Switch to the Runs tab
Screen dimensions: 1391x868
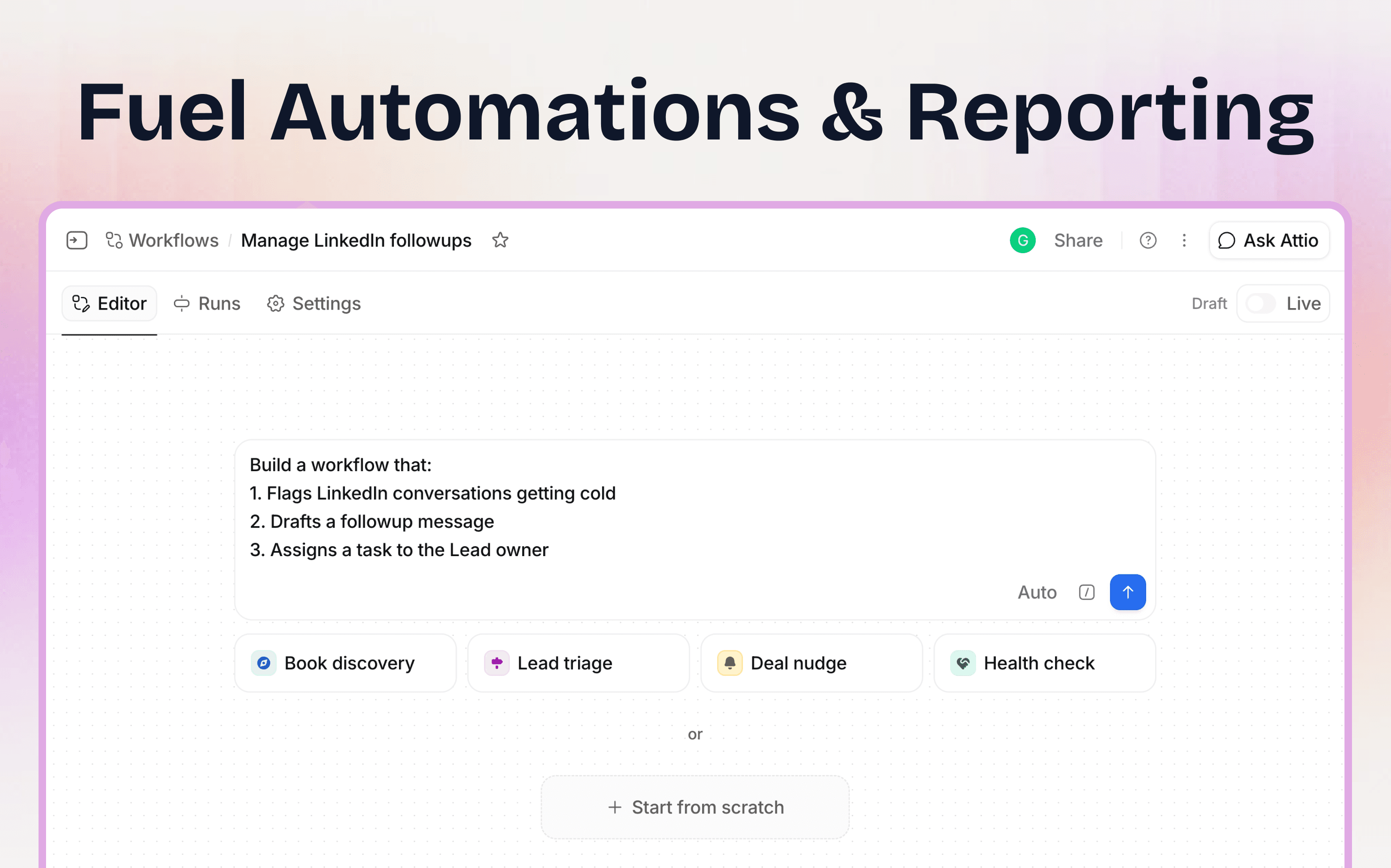click(x=207, y=303)
